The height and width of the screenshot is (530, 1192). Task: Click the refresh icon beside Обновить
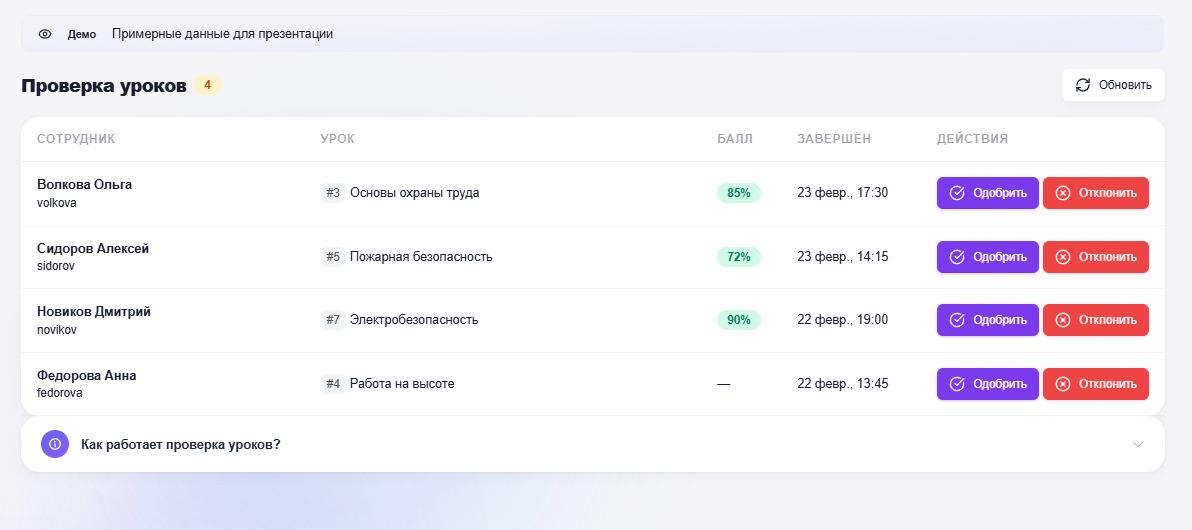tap(1083, 85)
